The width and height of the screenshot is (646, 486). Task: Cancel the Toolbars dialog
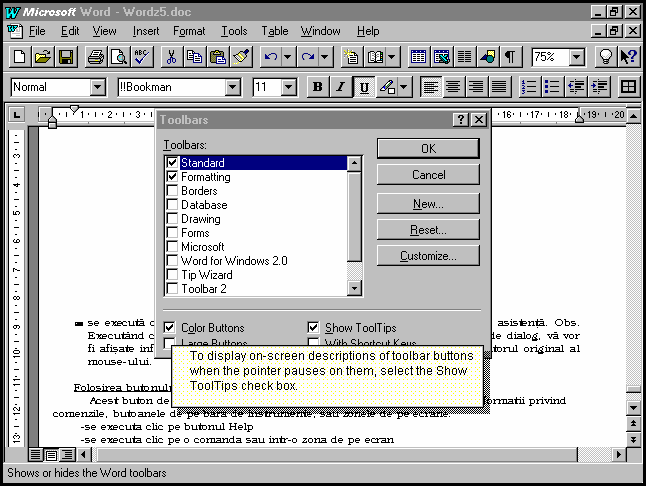(x=428, y=175)
